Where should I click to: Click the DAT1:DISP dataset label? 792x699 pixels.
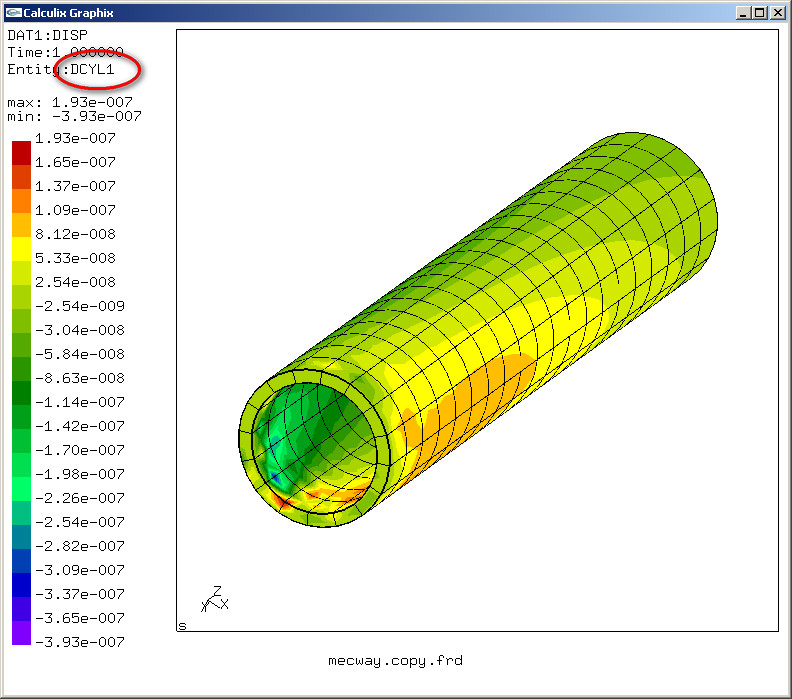(x=47, y=35)
